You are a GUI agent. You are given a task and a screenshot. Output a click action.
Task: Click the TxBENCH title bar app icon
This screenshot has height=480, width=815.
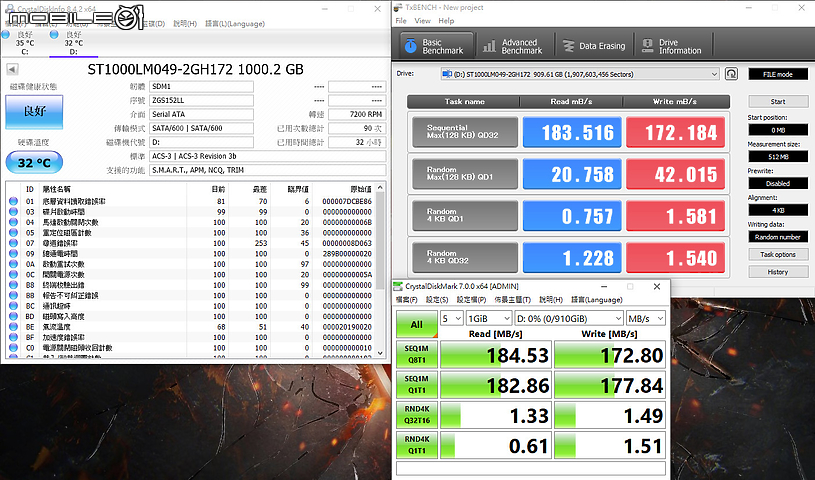pyautogui.click(x=398, y=7)
